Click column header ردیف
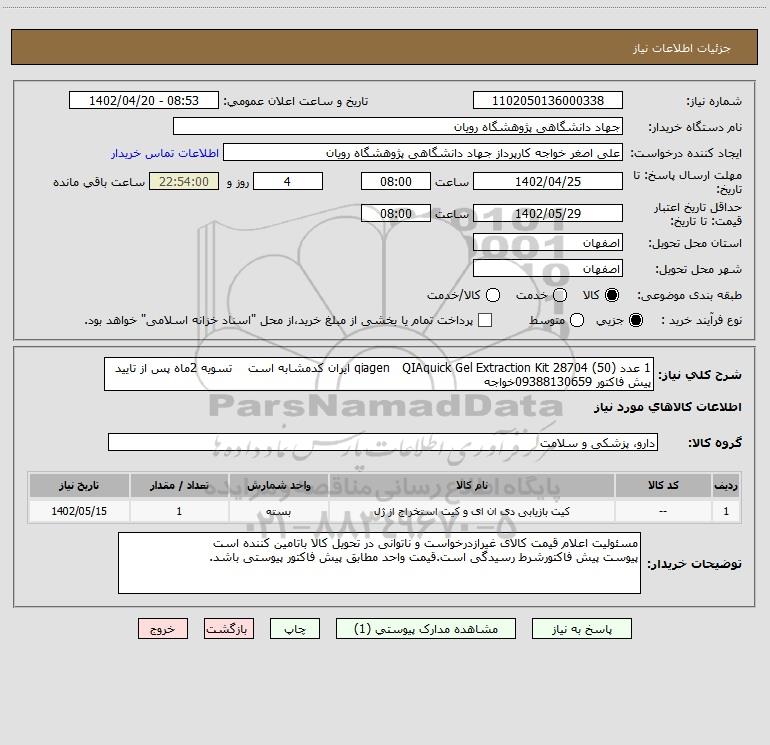The image size is (770, 745). (x=726, y=486)
